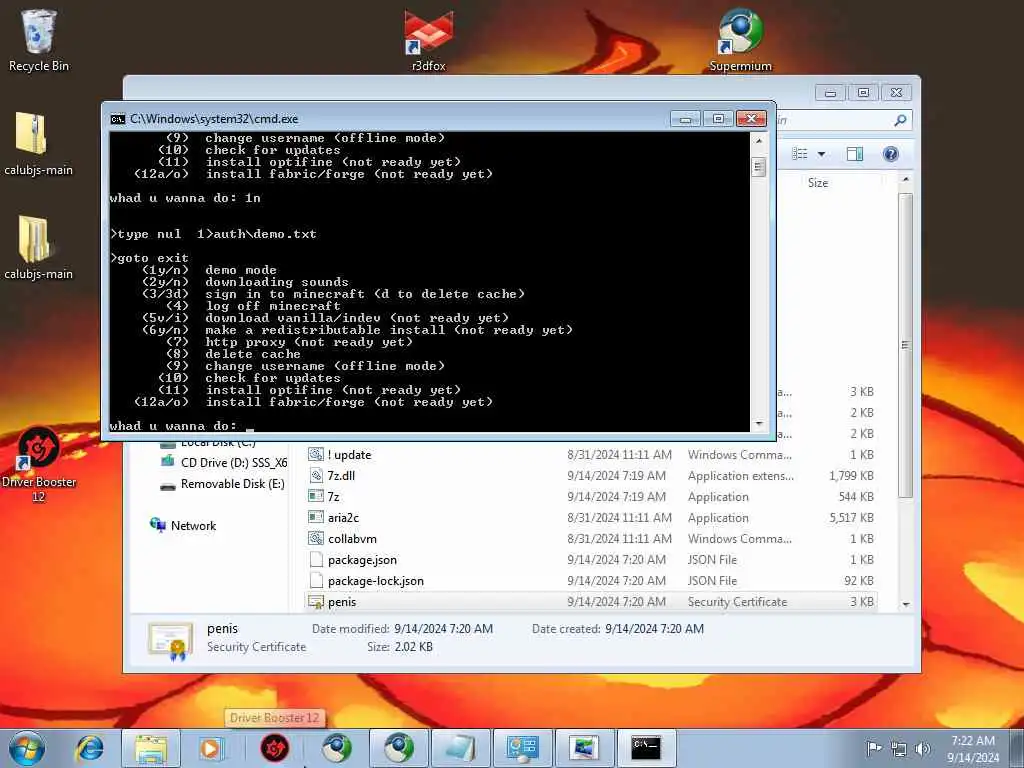Select the '! update' command file
This screenshot has height=768, width=1024.
[591, 455]
